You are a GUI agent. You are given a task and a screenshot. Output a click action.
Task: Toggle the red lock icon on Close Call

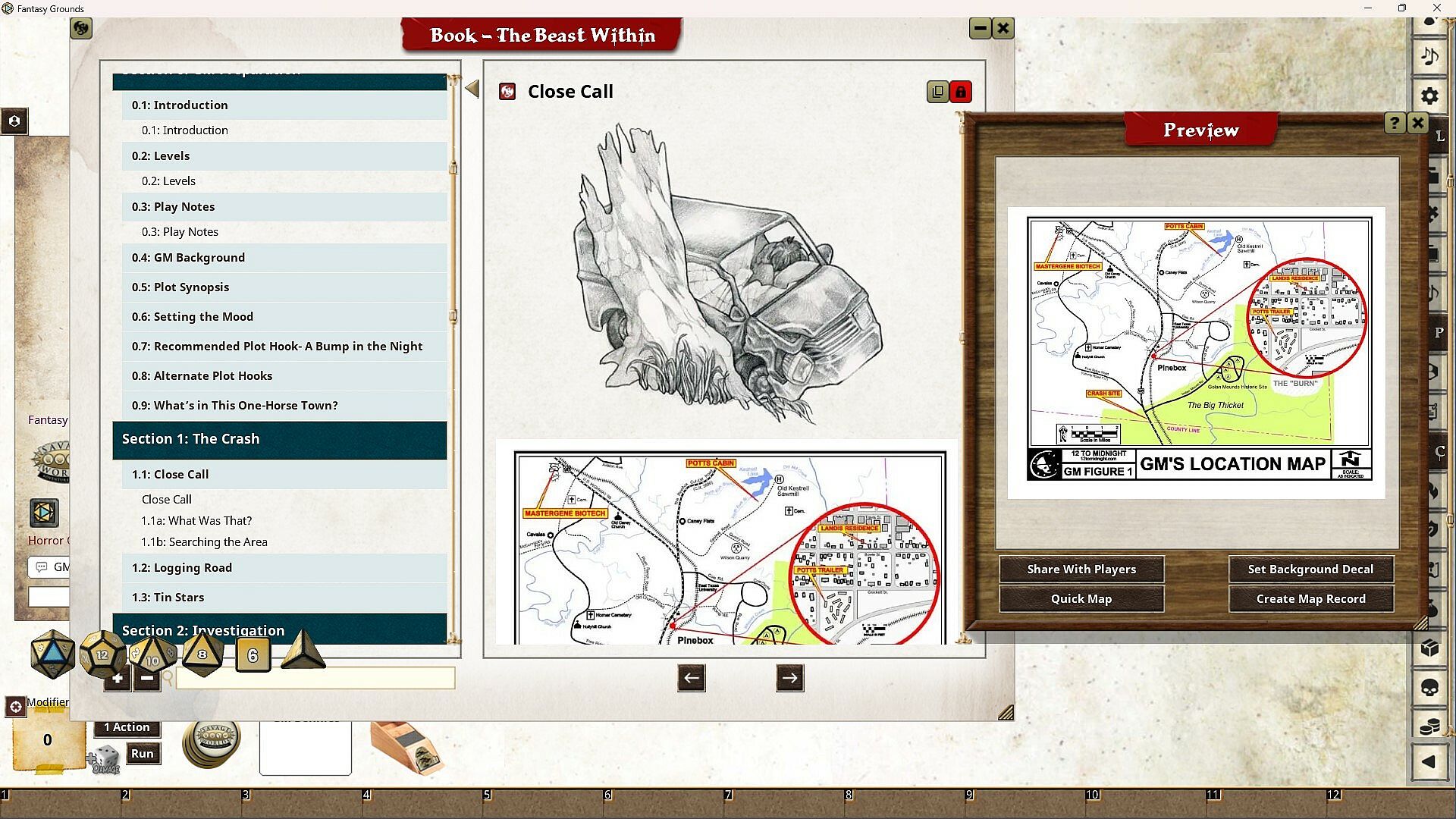pos(961,92)
